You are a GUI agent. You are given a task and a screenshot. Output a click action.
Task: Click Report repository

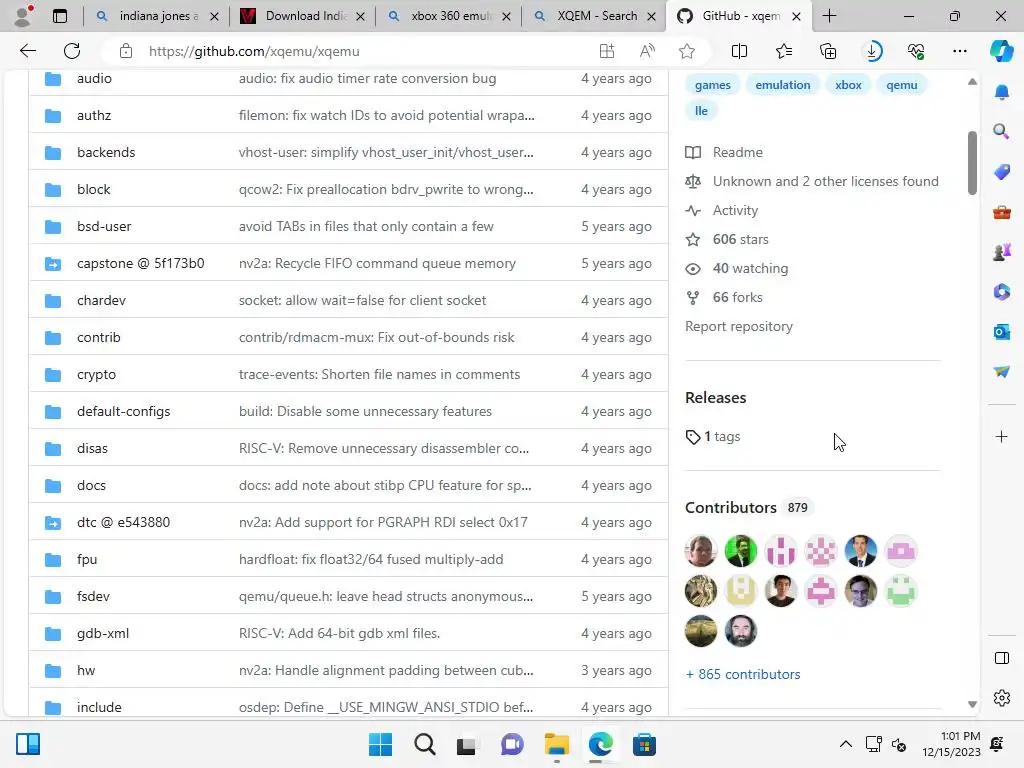point(739,327)
